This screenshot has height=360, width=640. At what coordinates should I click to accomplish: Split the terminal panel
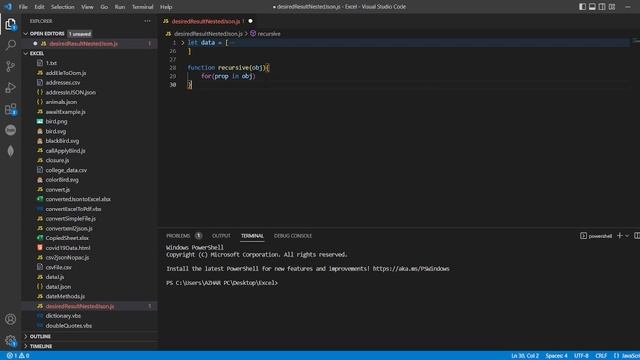(636, 236)
